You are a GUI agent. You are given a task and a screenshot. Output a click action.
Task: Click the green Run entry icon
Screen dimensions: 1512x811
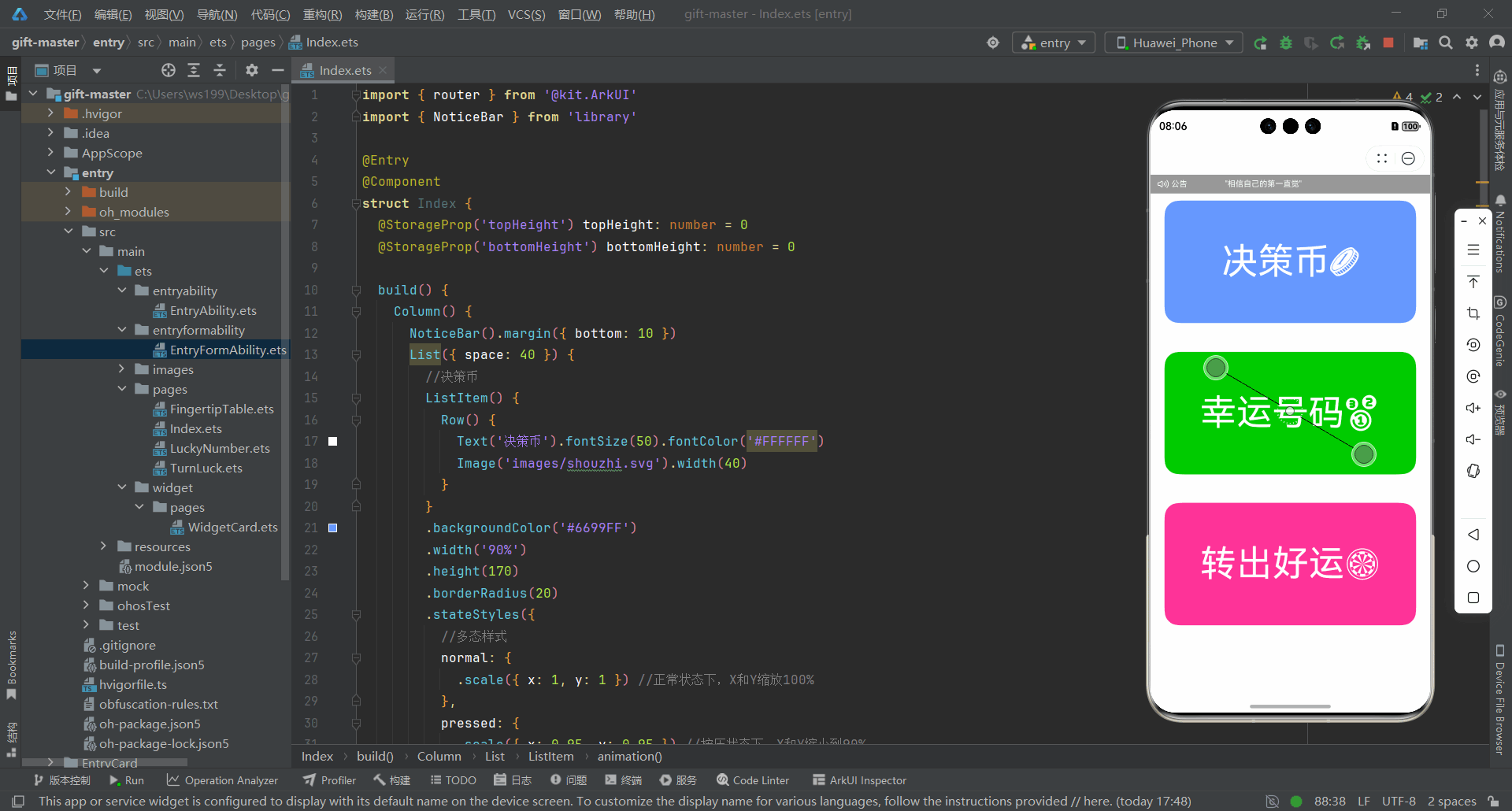coord(1260,43)
